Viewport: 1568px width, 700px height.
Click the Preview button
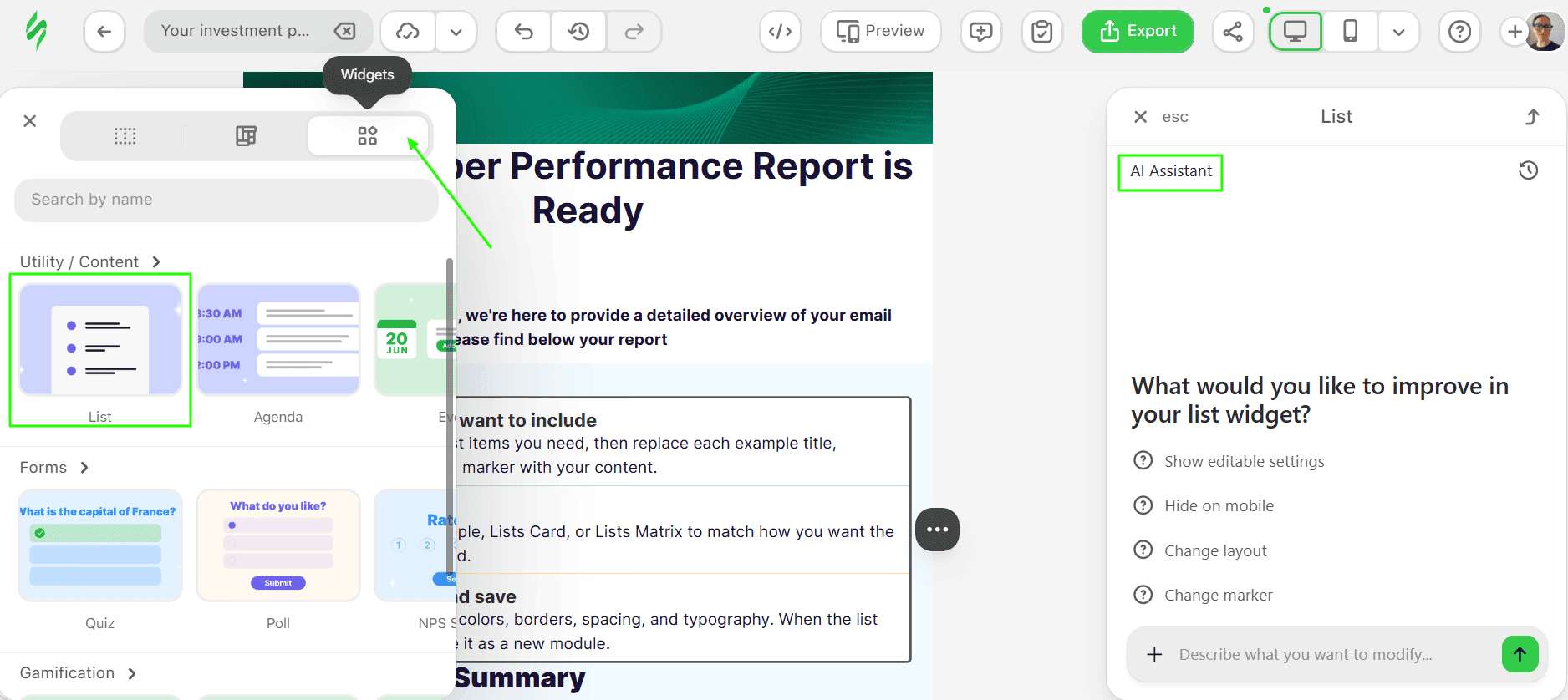(x=881, y=32)
